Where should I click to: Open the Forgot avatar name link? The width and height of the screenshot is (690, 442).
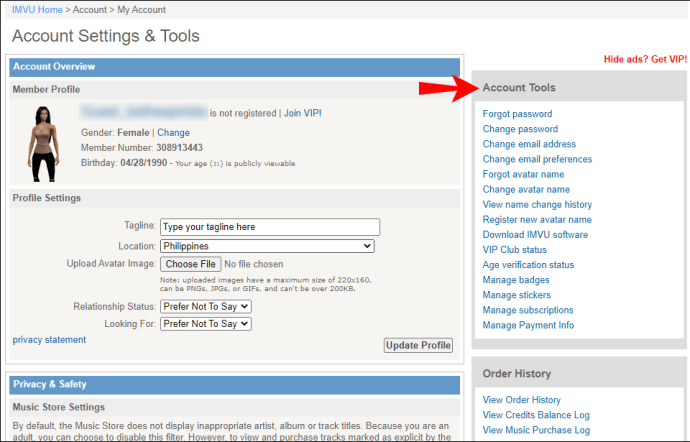[x=523, y=174]
